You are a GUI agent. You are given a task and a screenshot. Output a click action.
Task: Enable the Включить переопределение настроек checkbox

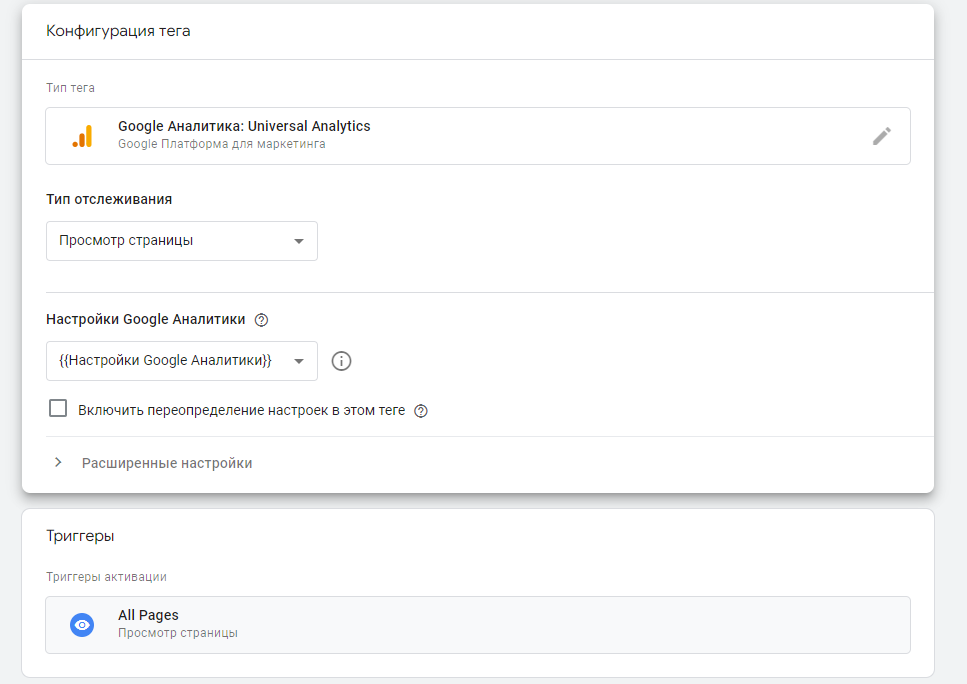[58, 409]
